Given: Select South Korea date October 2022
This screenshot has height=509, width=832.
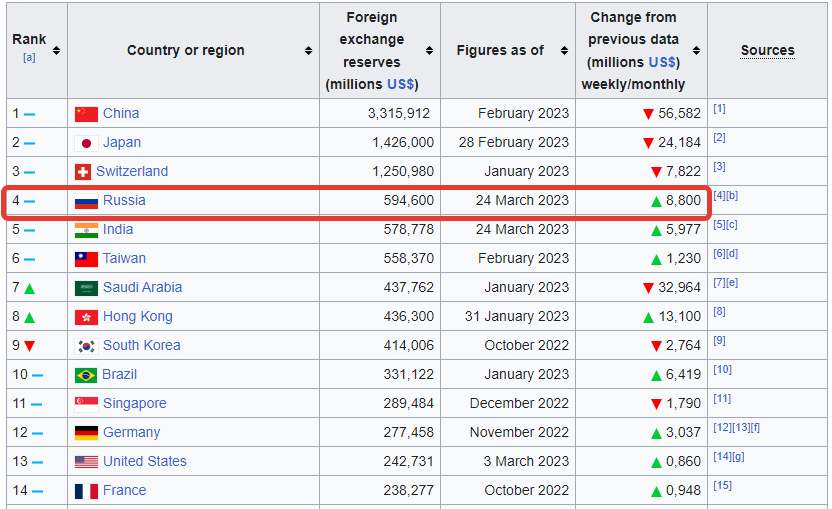Looking at the screenshot, I should pos(526,346).
